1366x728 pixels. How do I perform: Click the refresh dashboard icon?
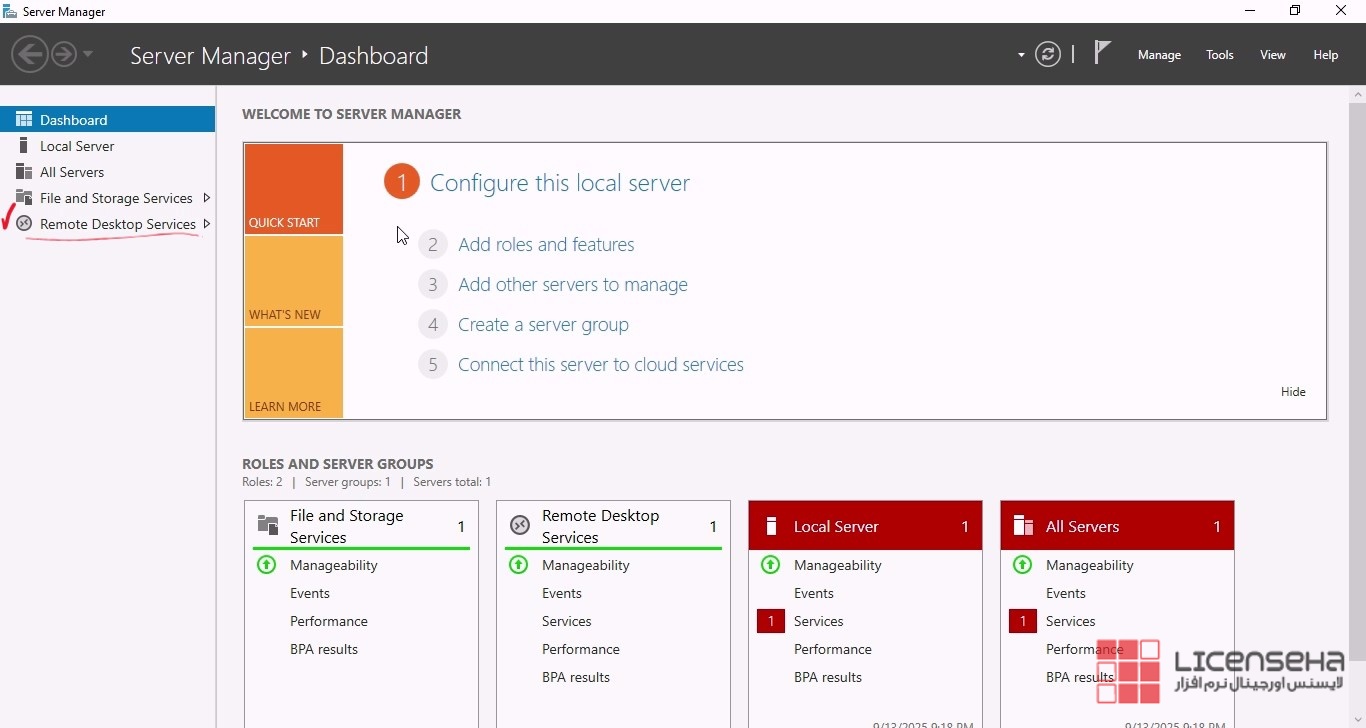1047,54
